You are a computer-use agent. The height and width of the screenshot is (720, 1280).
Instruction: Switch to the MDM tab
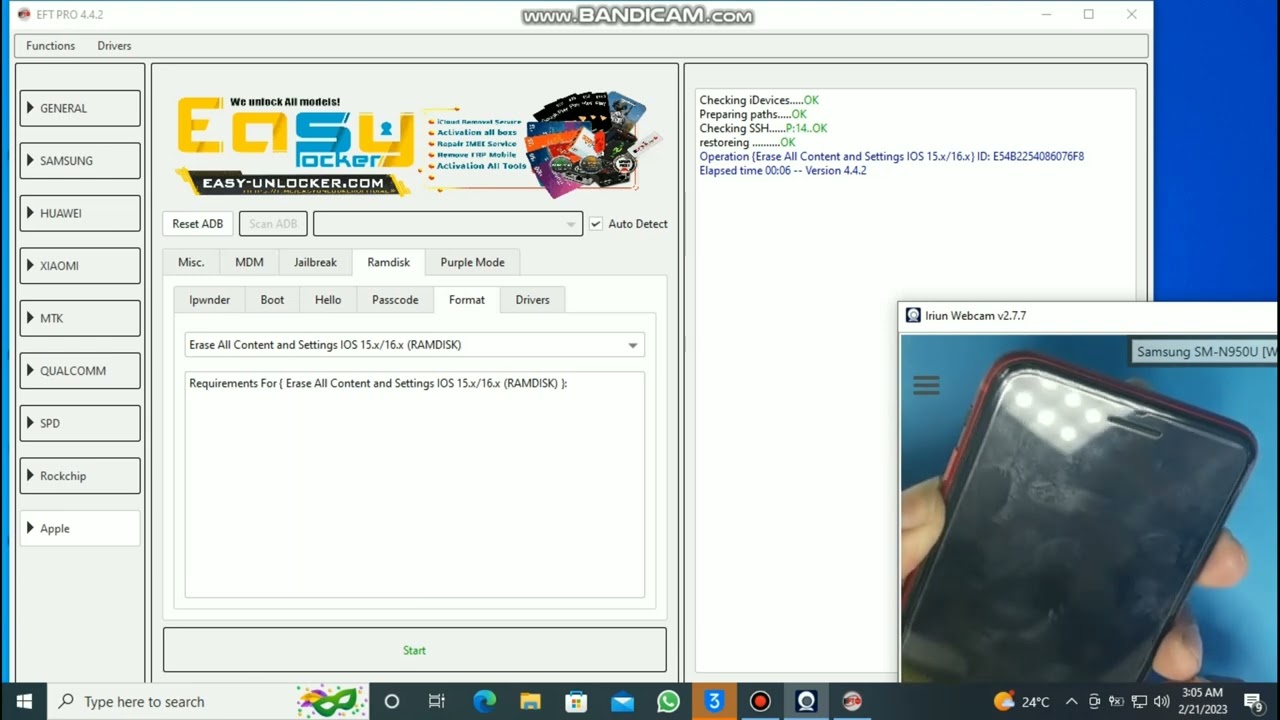coord(249,262)
